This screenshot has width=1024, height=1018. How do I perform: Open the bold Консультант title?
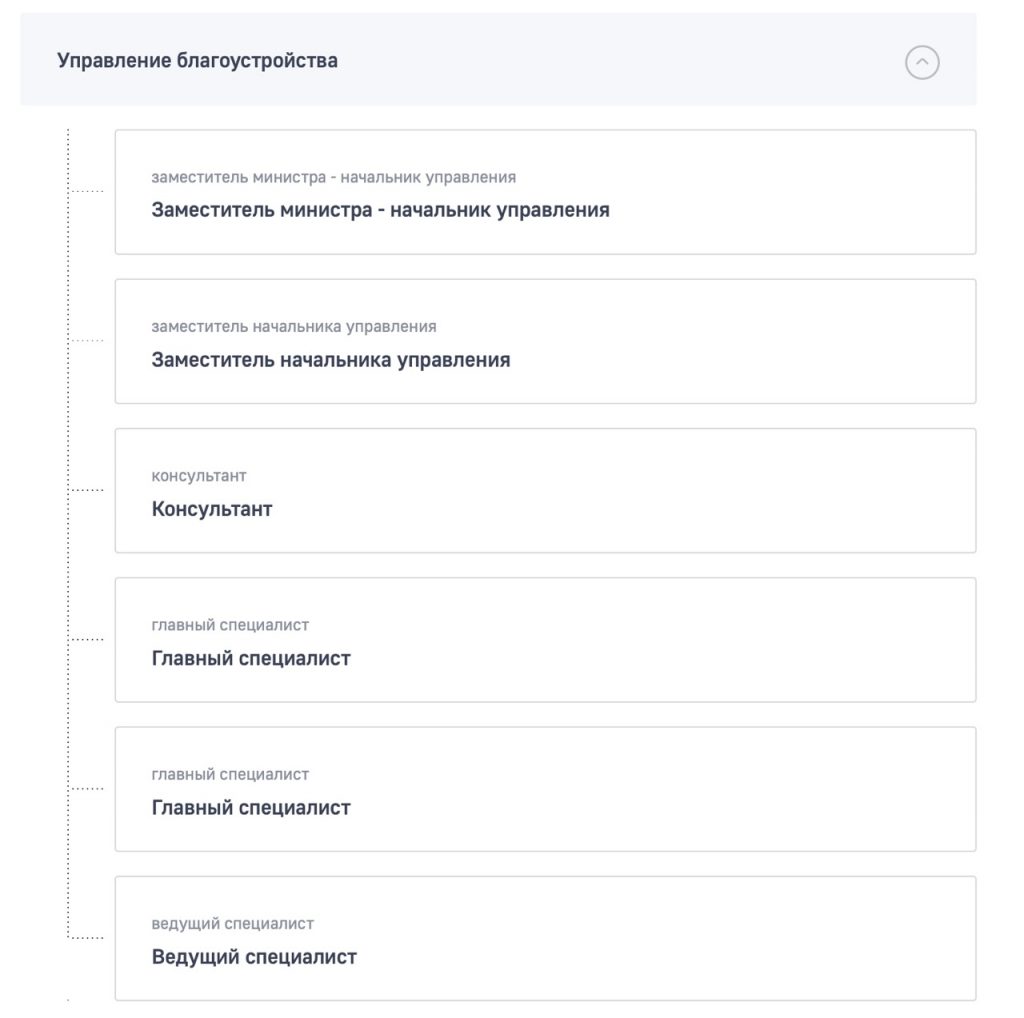(x=211, y=509)
